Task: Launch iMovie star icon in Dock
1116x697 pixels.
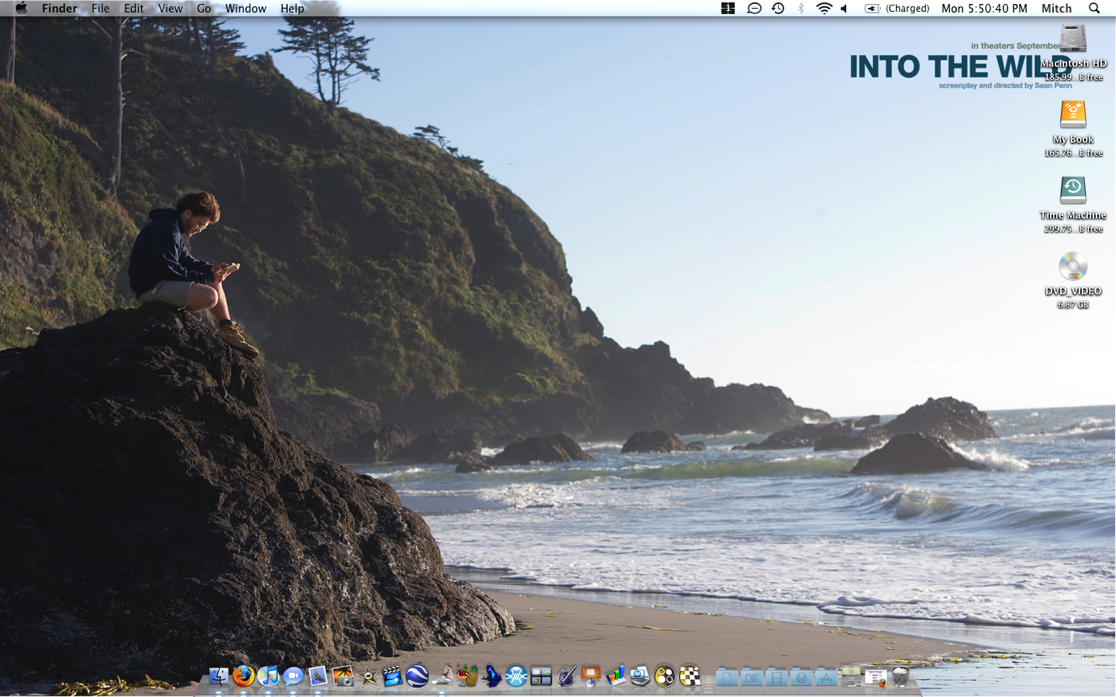Action: point(367,676)
